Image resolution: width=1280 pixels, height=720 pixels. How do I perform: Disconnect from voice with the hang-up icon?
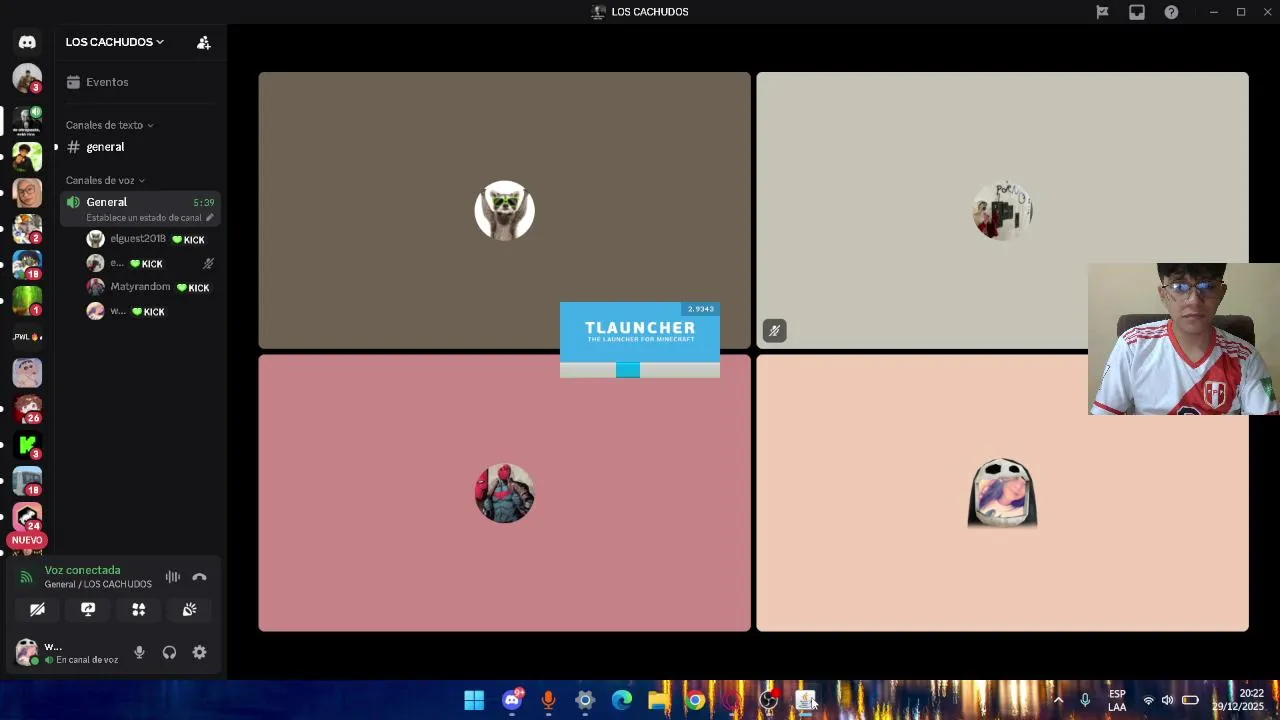click(200, 577)
